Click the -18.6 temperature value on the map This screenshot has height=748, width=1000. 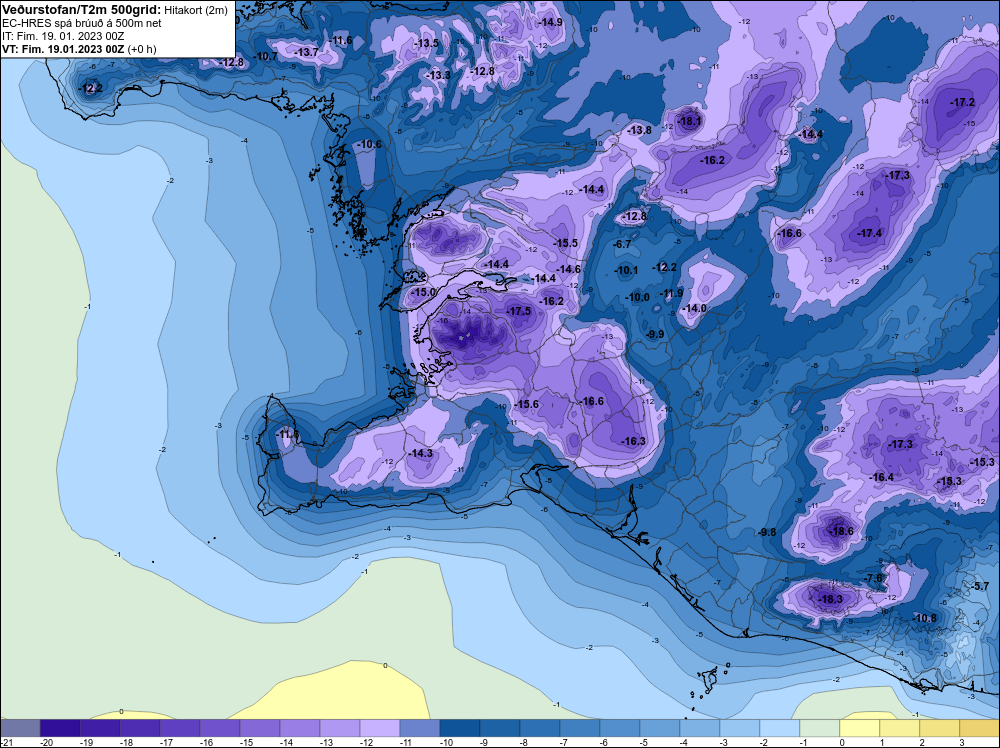841,531
